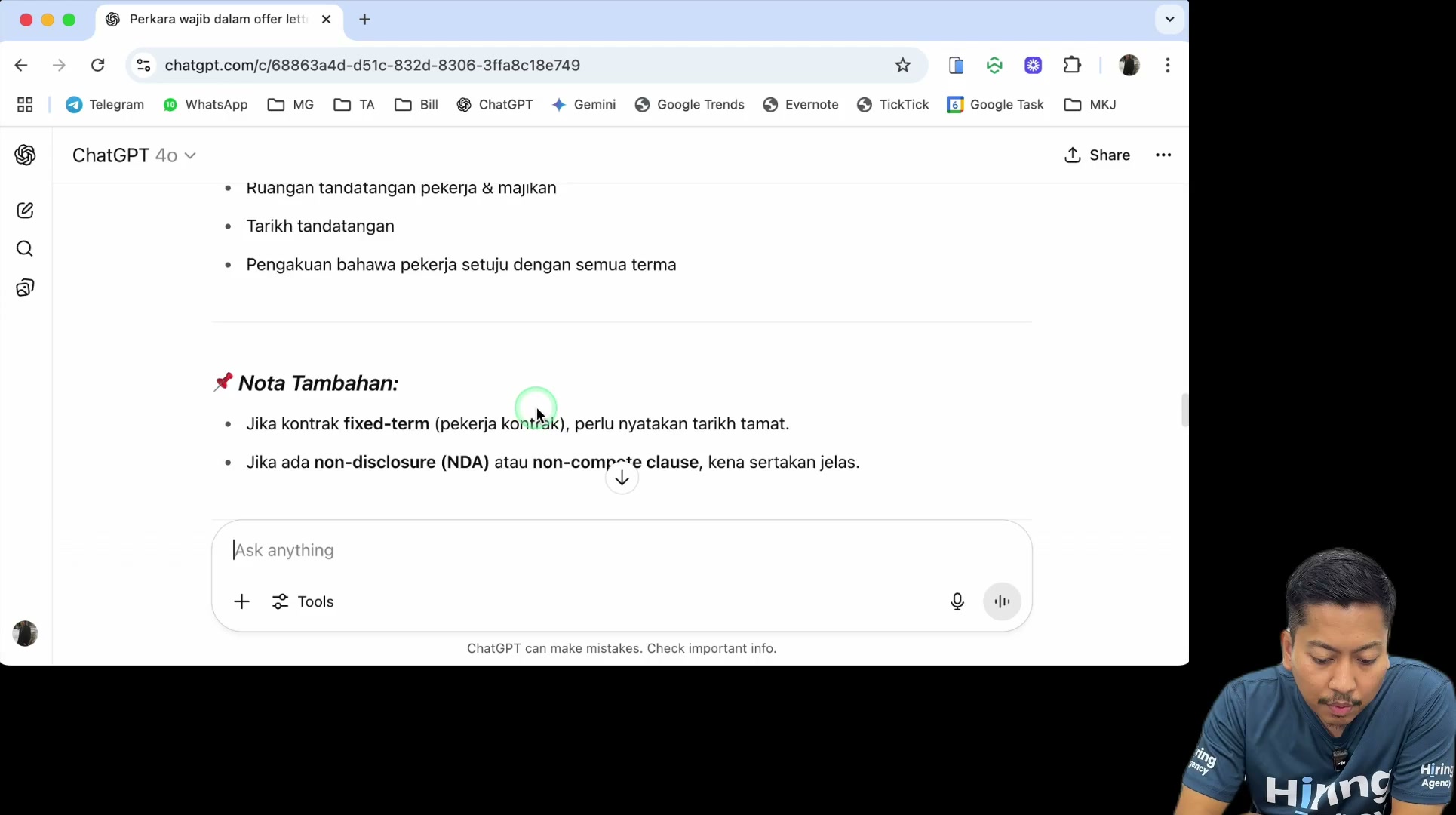Expand the tab search dropdown arrow
The image size is (1456, 815).
coord(1170,20)
